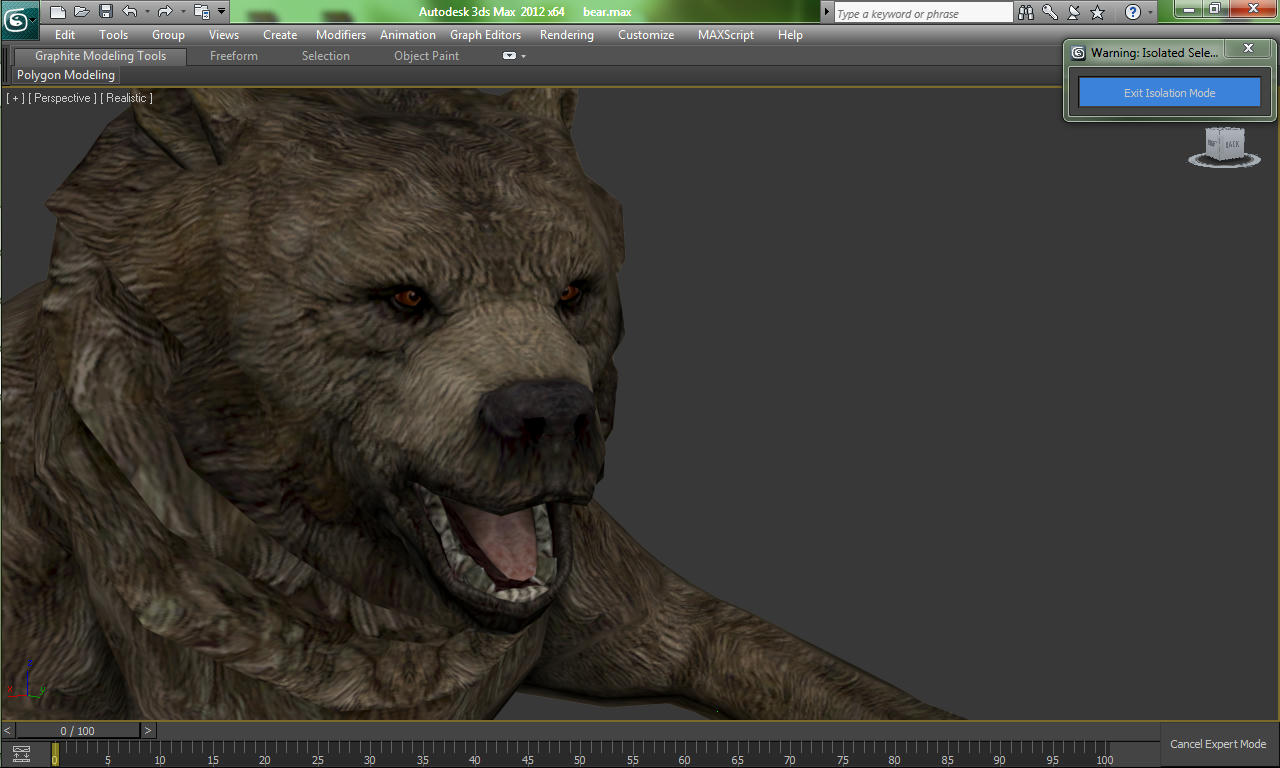Open Subscription Center key icon
This screenshot has width=1280, height=768.
[1050, 12]
